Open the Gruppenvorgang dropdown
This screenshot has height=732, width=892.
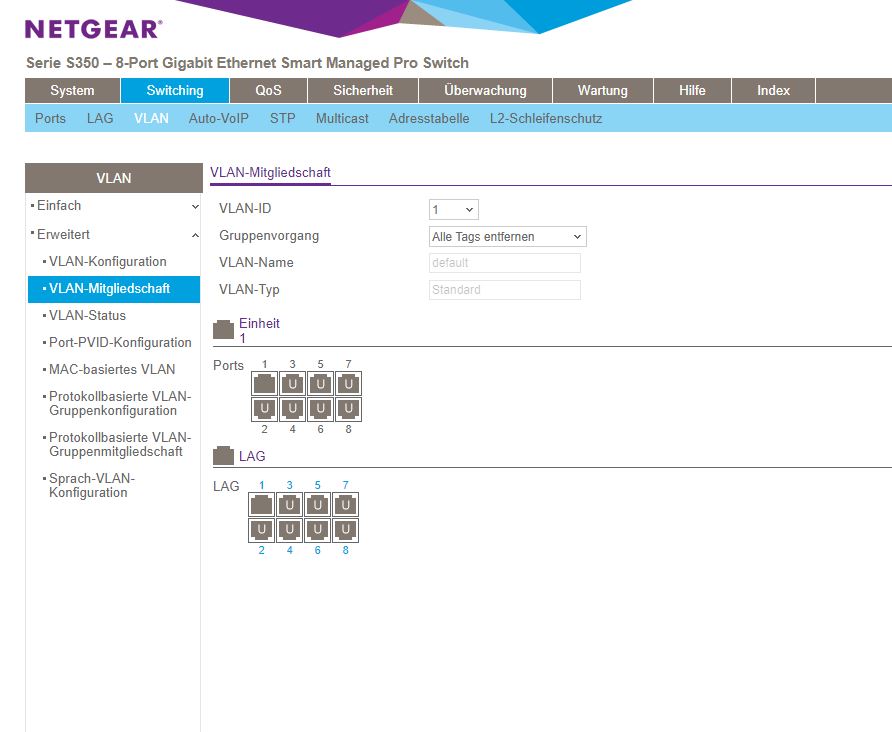(x=505, y=235)
